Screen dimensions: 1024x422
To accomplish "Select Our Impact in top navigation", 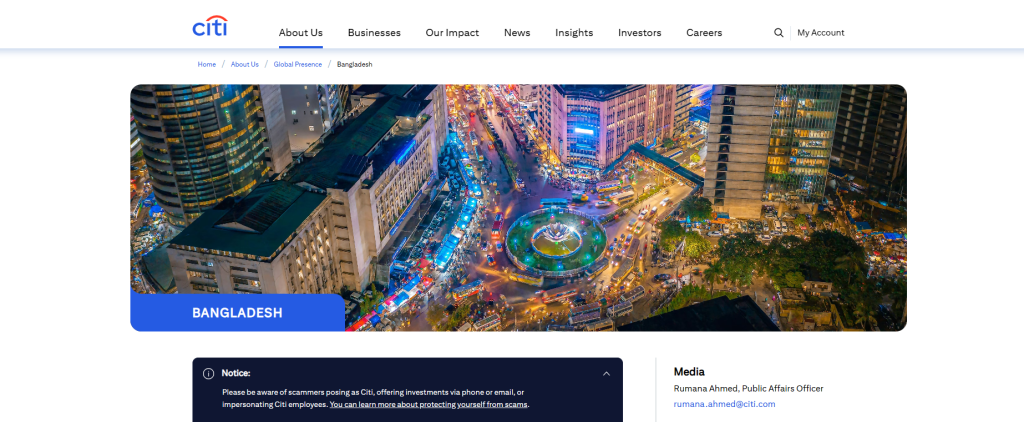I will coord(452,33).
